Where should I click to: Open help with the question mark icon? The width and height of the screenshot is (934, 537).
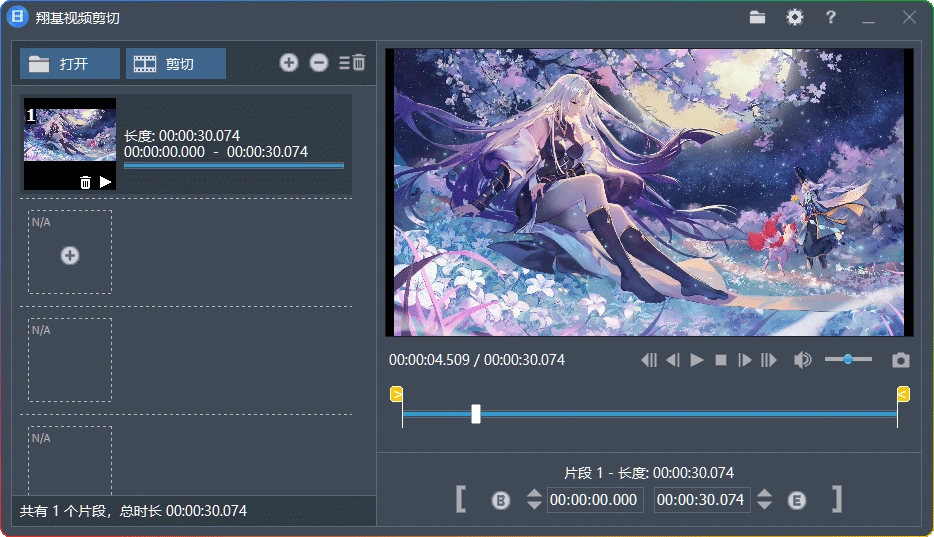(x=830, y=17)
